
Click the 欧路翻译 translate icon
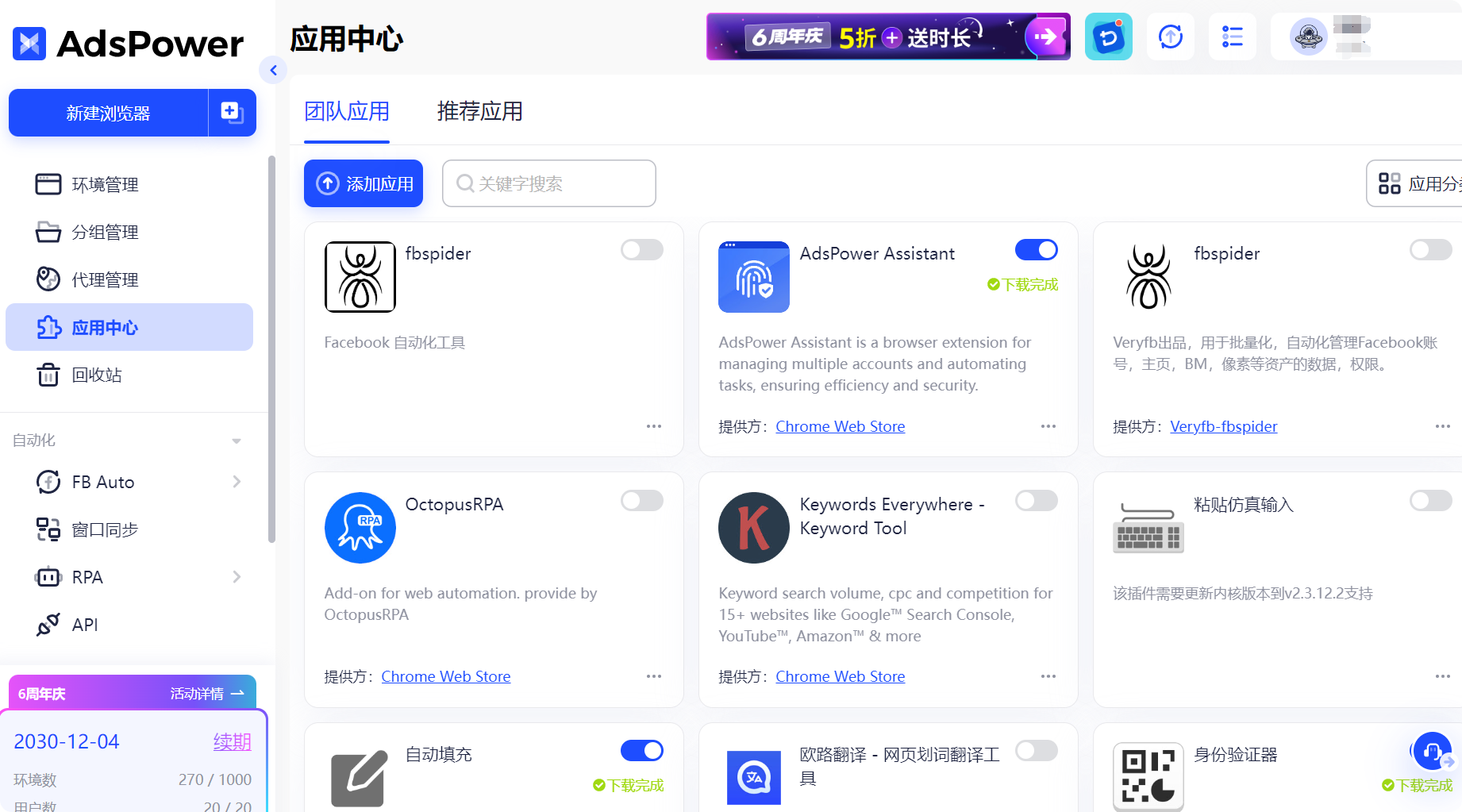754,778
